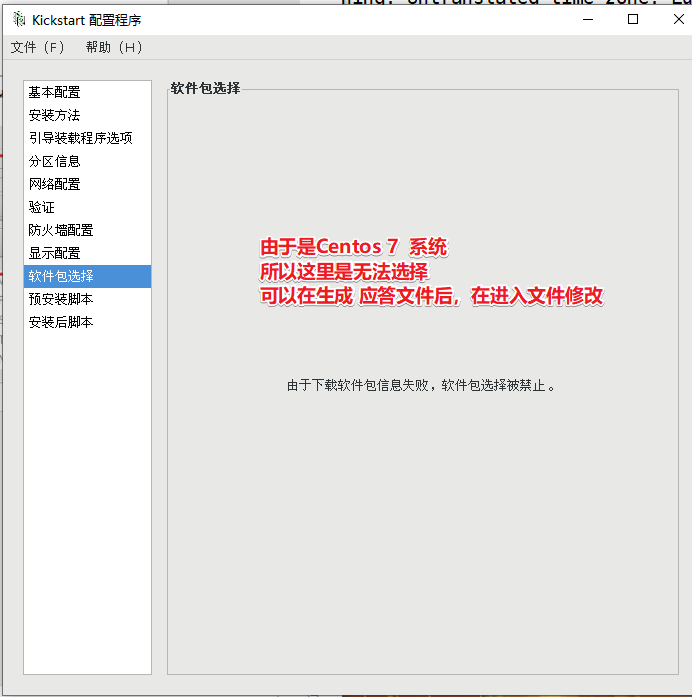The width and height of the screenshot is (692, 697).
Task: Open 引导装载程序选项 section
Action: coord(87,138)
